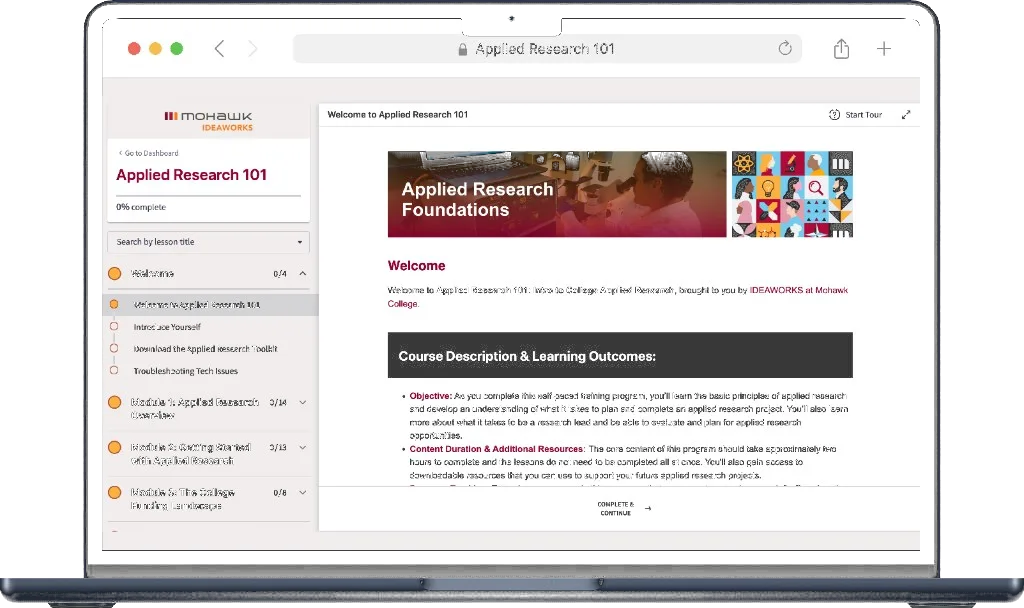Screen dimensions: 1024x608
Task: Toggle Introduce Yourself completion circle
Action: (x=113, y=327)
